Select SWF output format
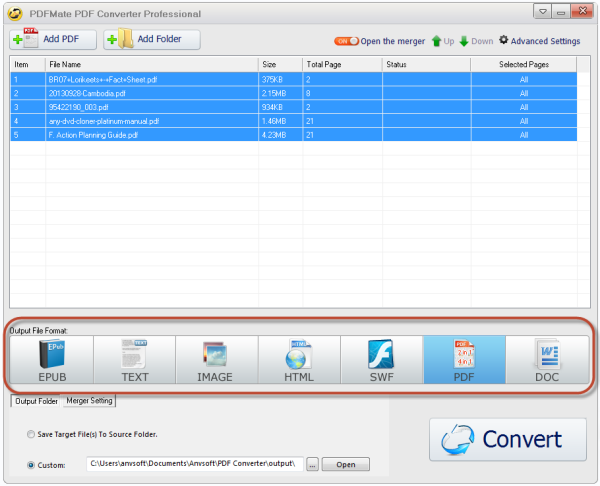Screen dimensions: 600x486 382,360
